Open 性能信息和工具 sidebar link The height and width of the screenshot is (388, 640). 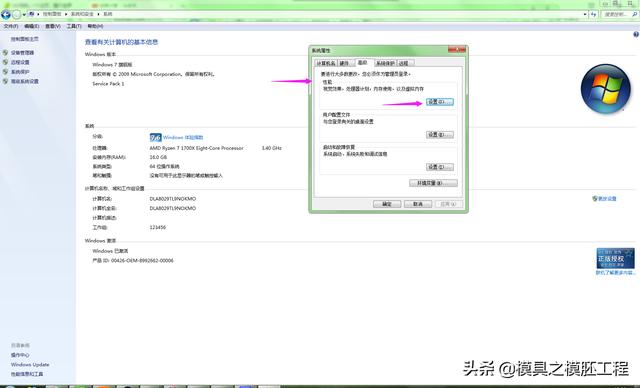tap(27, 374)
